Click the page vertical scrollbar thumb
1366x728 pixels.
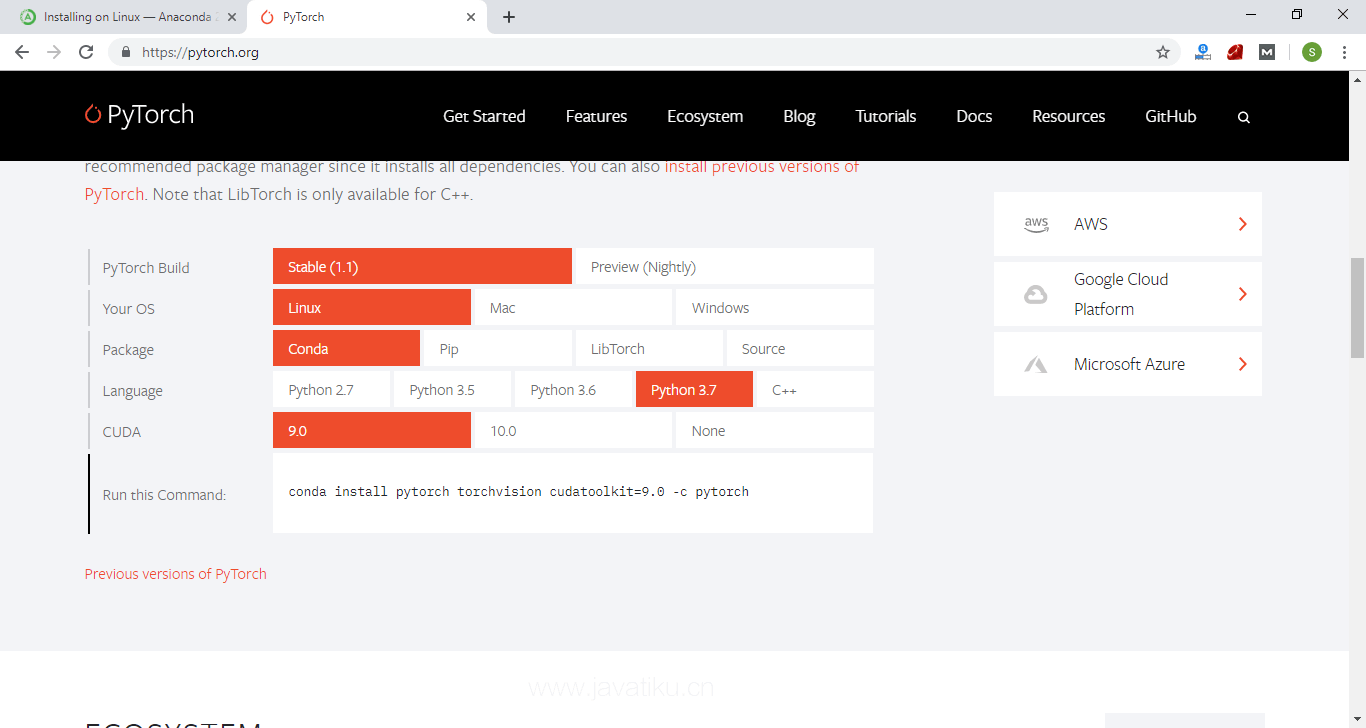1357,307
